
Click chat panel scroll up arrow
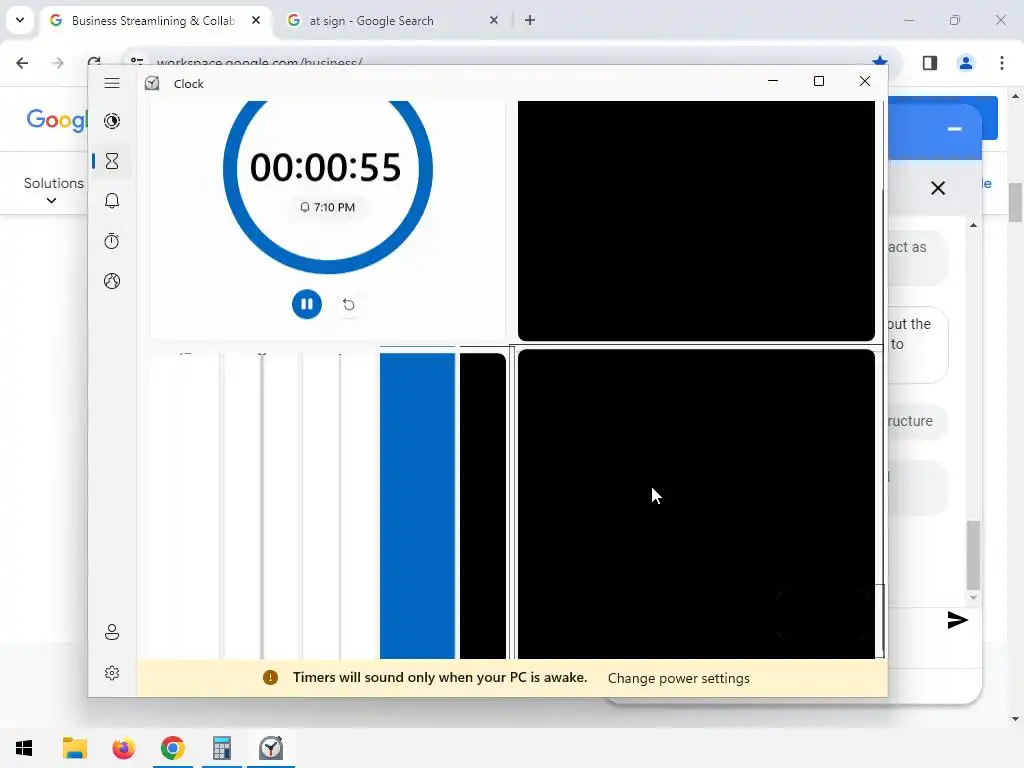973,225
